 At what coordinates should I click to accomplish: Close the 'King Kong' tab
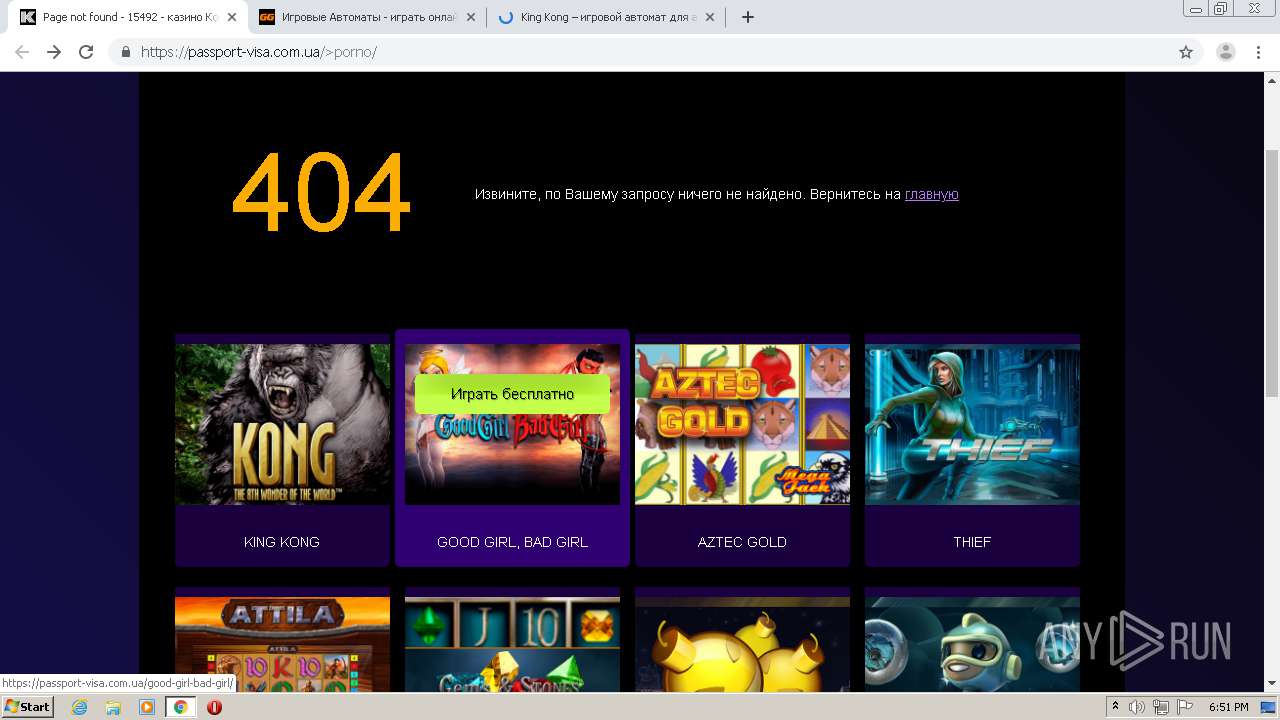point(710,17)
